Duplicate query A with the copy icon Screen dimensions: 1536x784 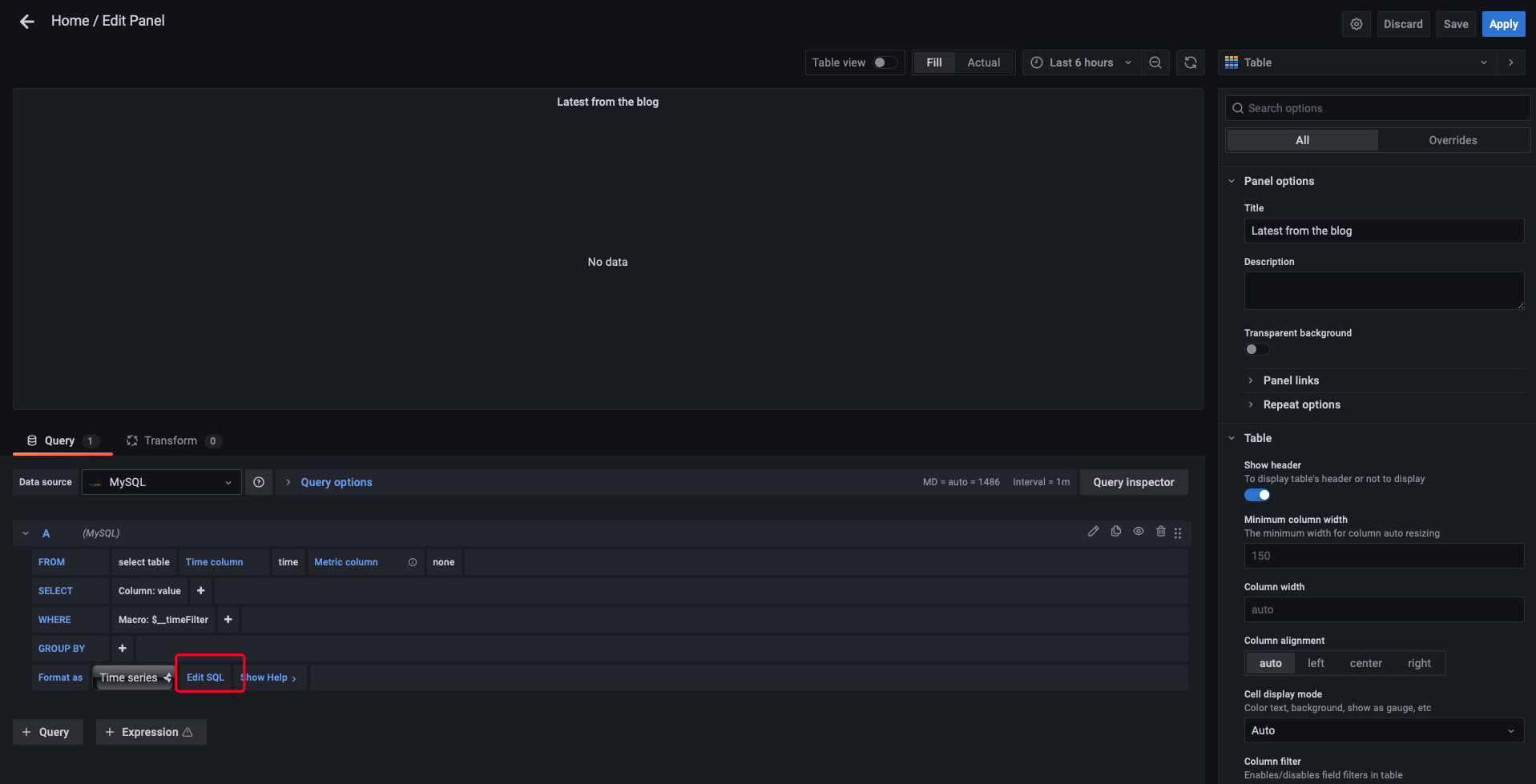tap(1115, 531)
